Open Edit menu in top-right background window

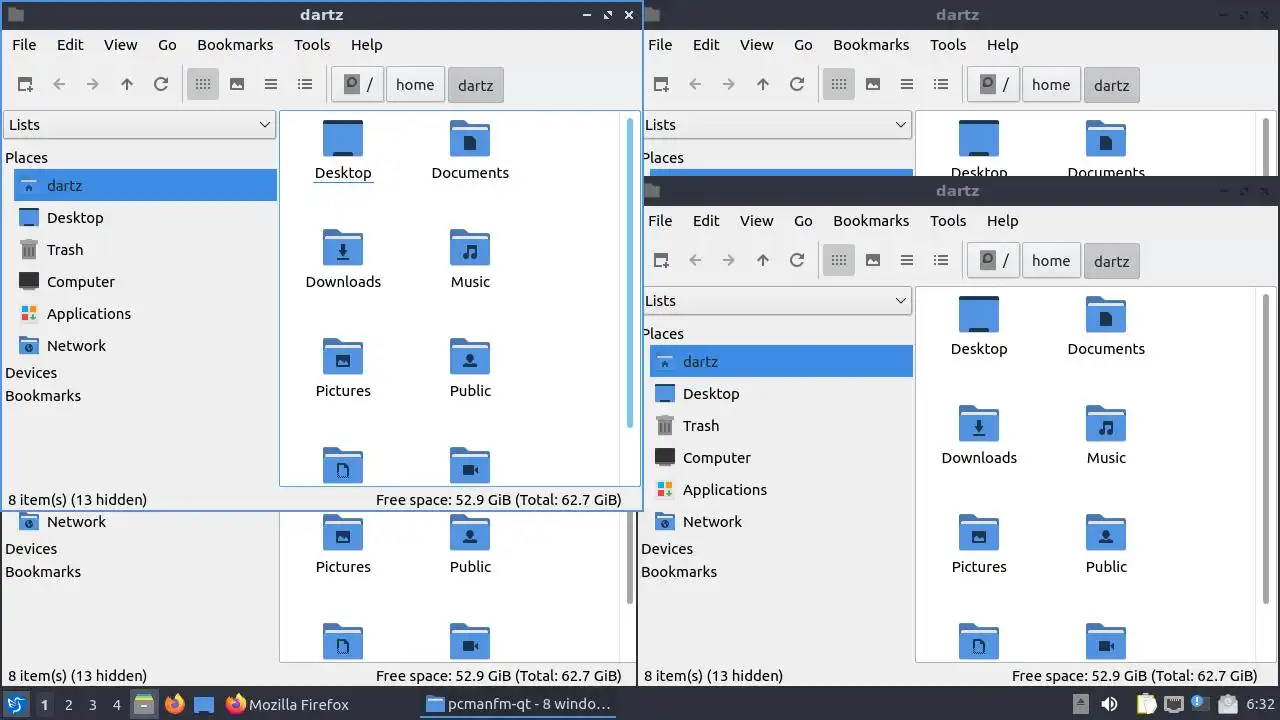(706, 45)
